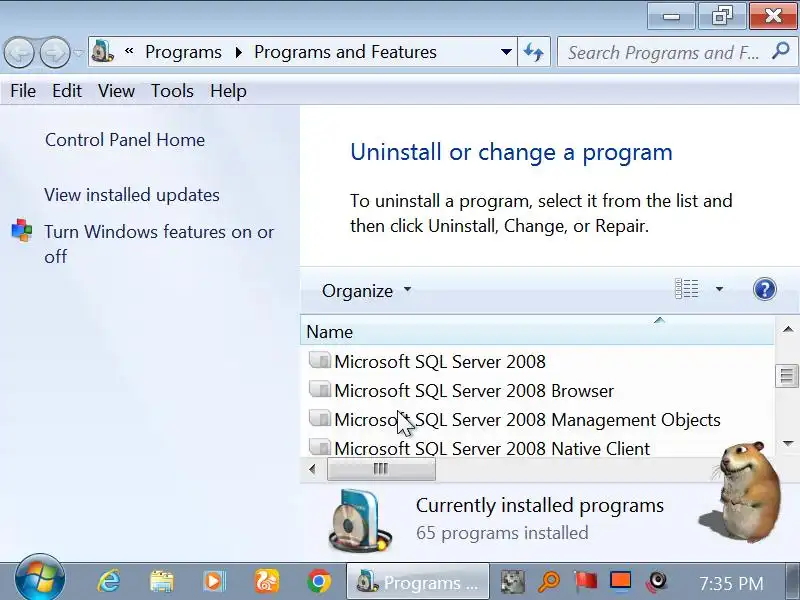Click the icon of SQL Server 2008 Management Objects

pos(320,419)
